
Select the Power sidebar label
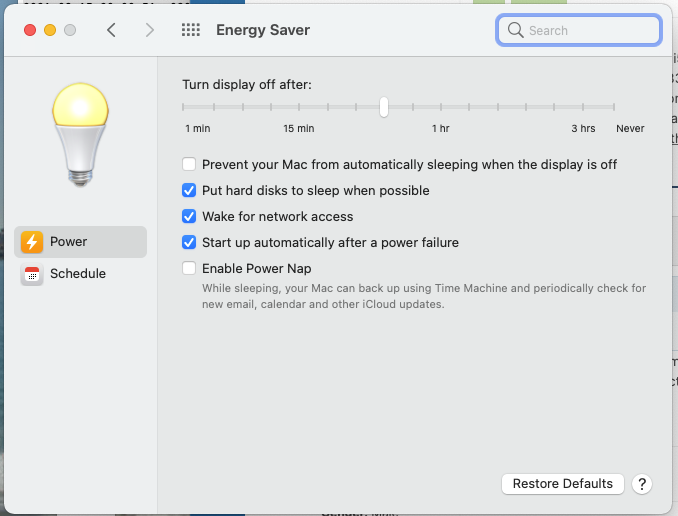point(68,242)
